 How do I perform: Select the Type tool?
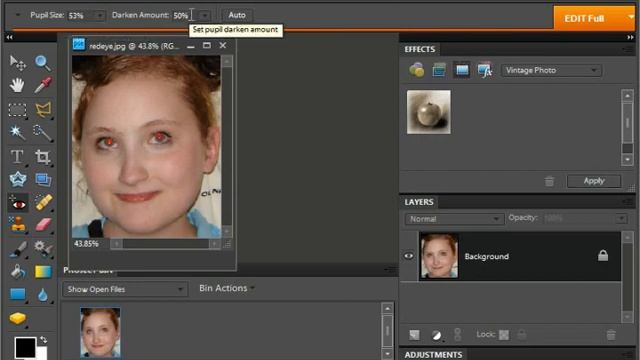click(17, 157)
